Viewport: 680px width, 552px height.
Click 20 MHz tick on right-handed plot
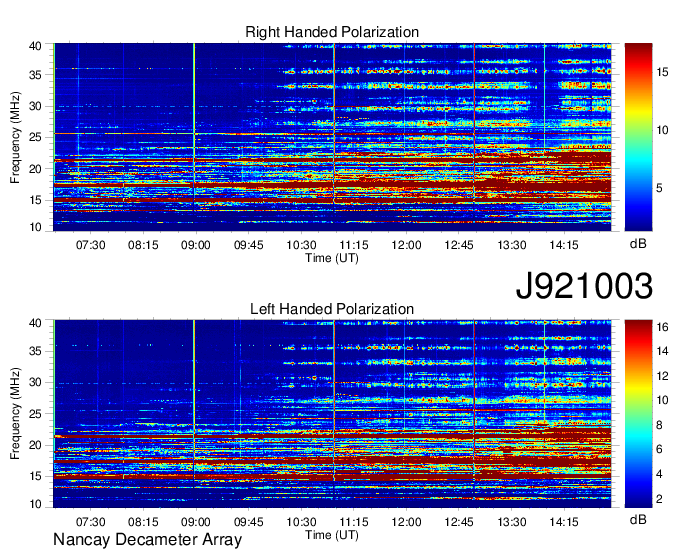(x=35, y=169)
